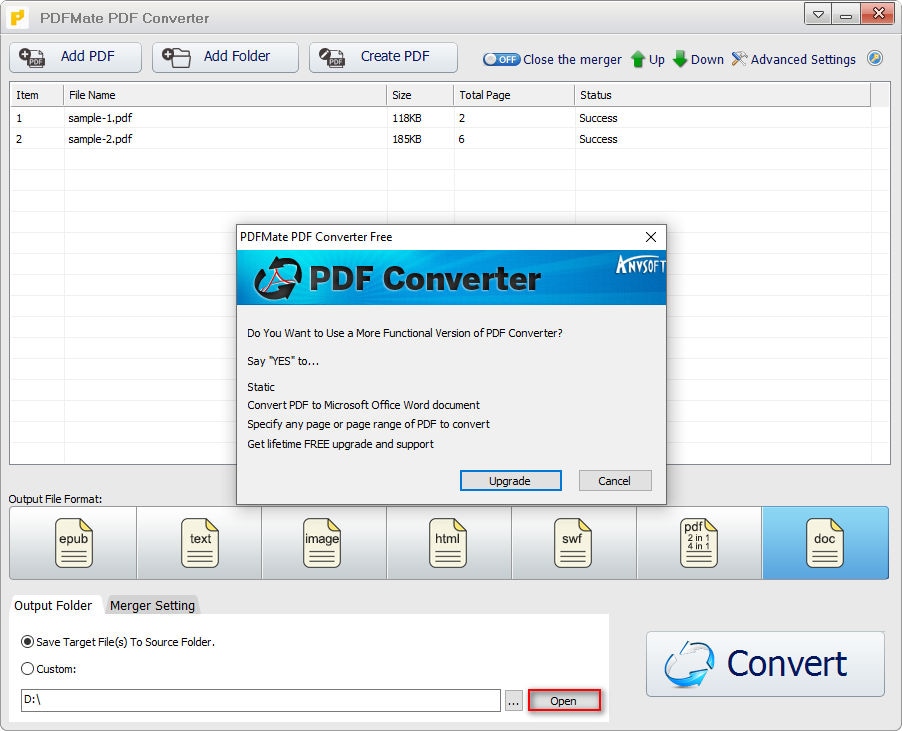The height and width of the screenshot is (731, 902).
Task: Open the title bar dropdown arrow menu
Action: click(x=817, y=16)
